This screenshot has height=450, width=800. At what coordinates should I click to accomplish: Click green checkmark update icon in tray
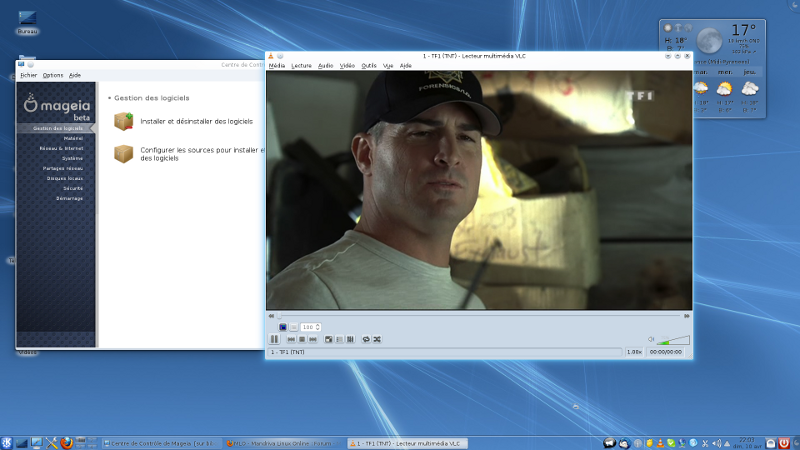671,443
